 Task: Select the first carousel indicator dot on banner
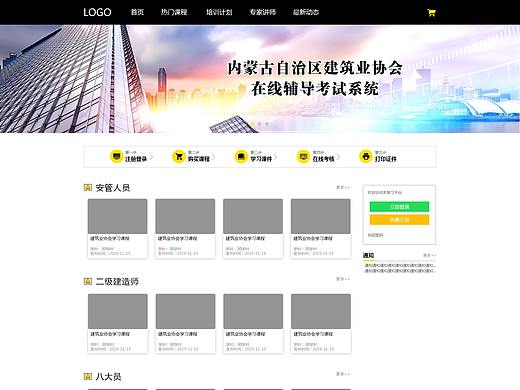252,124
